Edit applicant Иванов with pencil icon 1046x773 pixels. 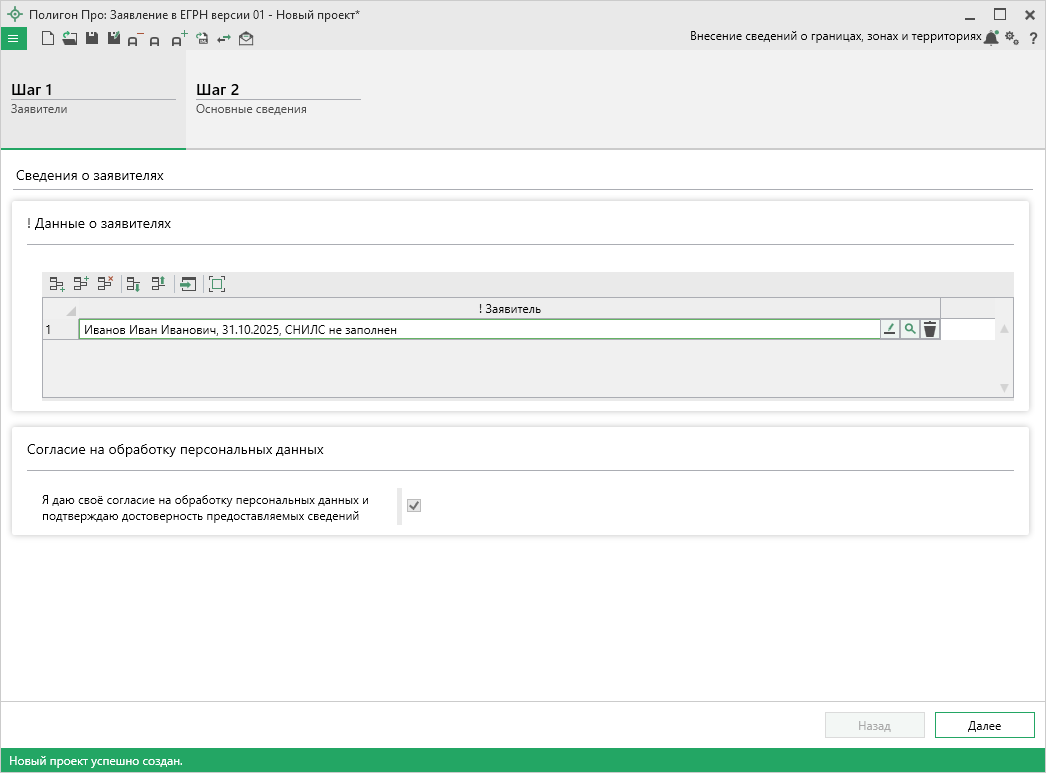(889, 329)
